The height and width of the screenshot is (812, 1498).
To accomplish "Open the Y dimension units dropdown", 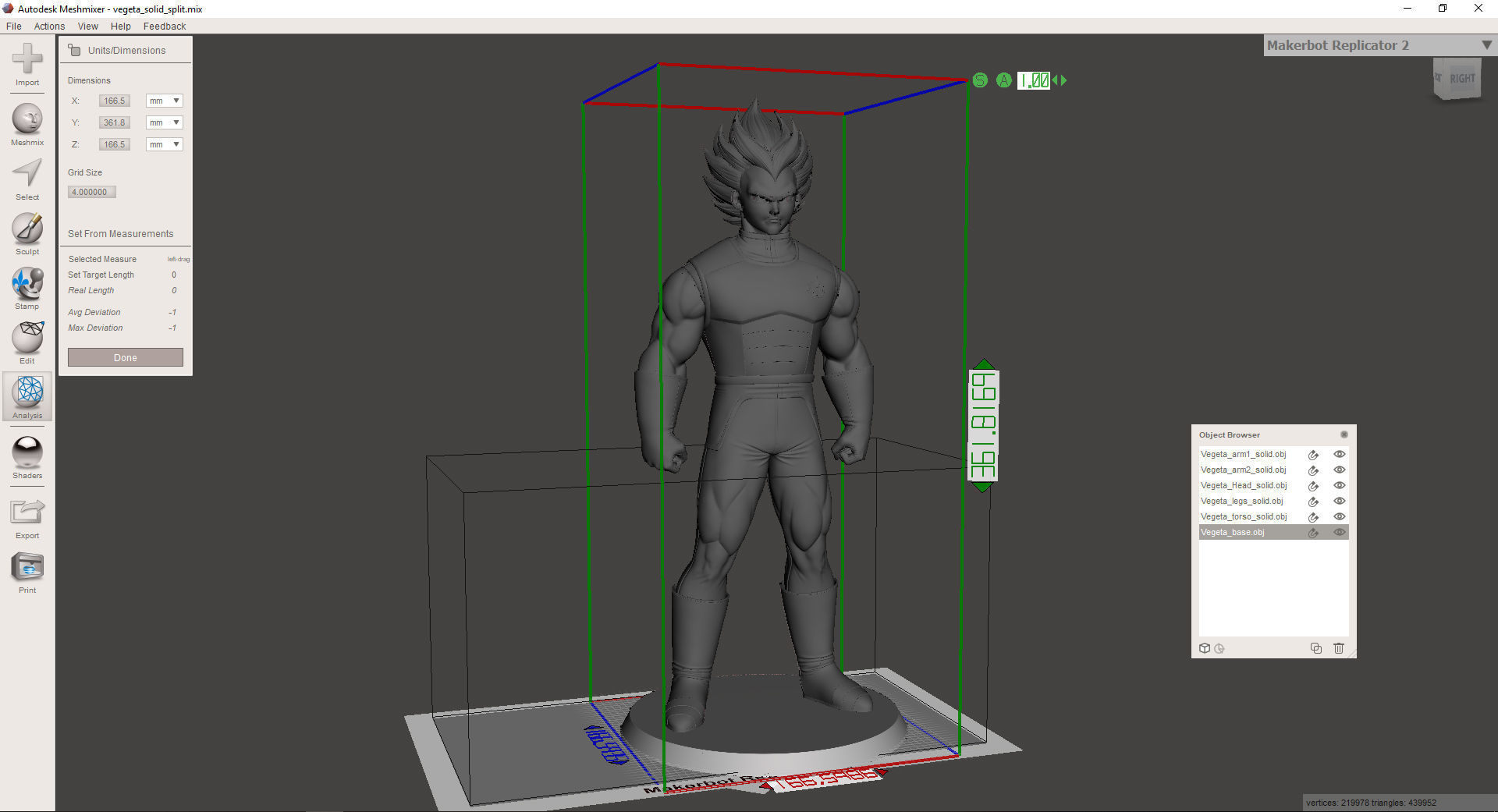I will 165,122.
